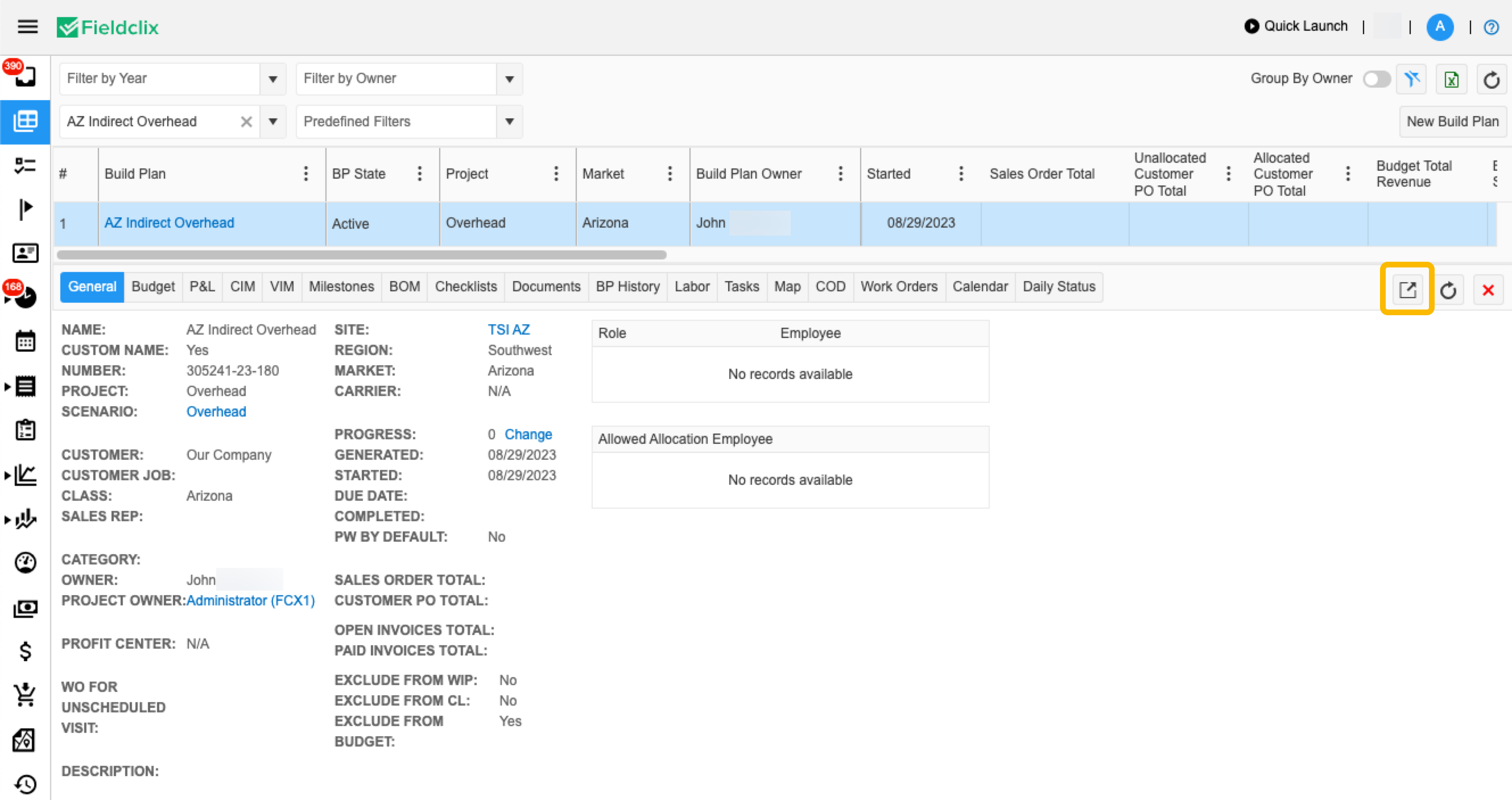This screenshot has height=800, width=1512.
Task: Click the Change progress link
Action: (528, 434)
